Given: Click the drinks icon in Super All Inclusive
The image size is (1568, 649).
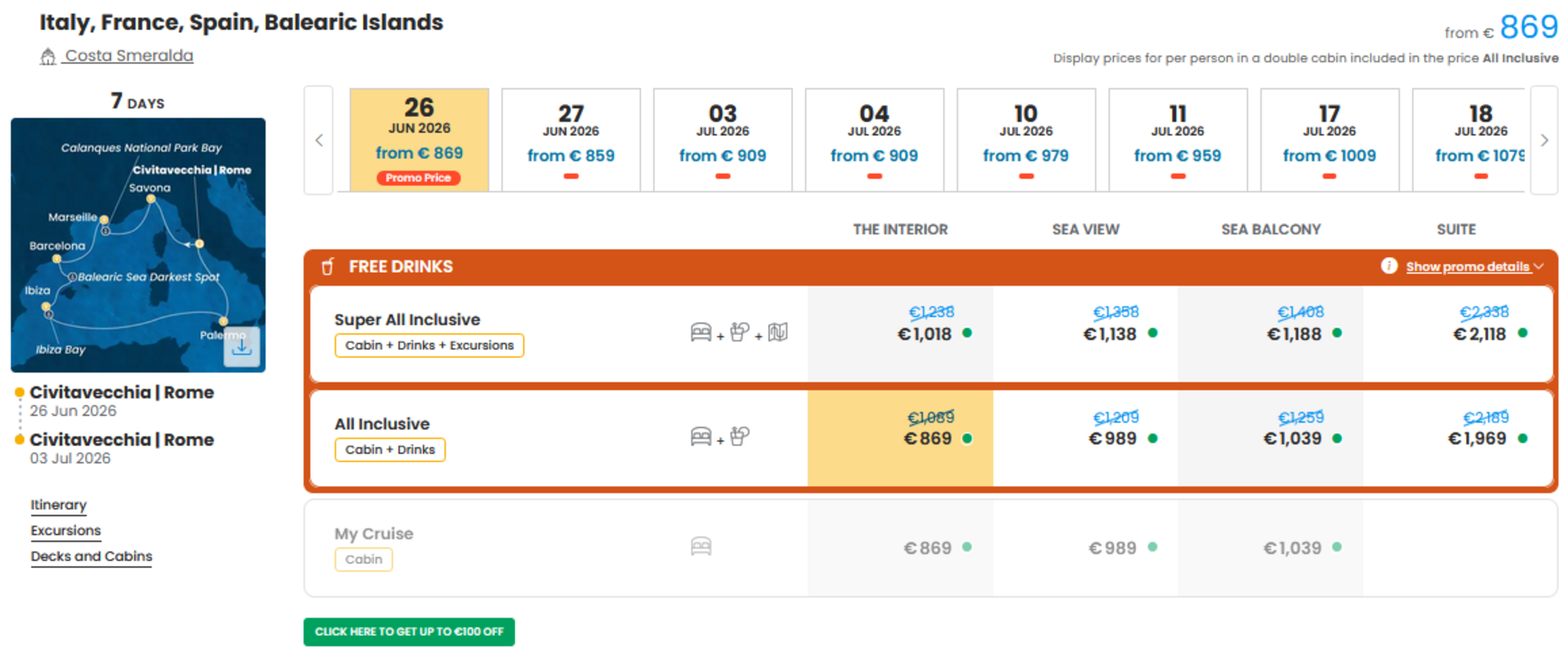Looking at the screenshot, I should coord(739,333).
